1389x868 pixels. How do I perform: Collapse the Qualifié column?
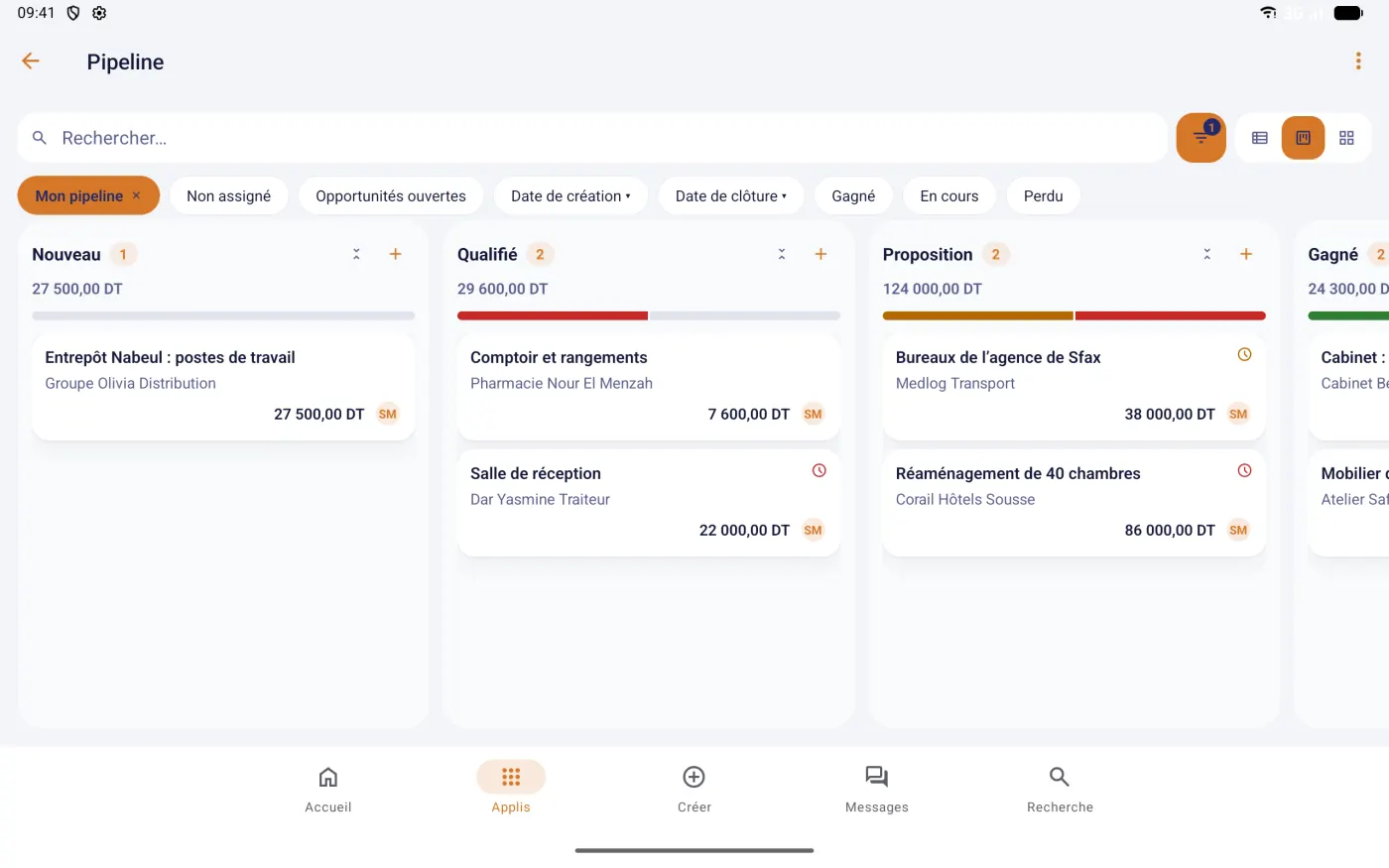(782, 254)
